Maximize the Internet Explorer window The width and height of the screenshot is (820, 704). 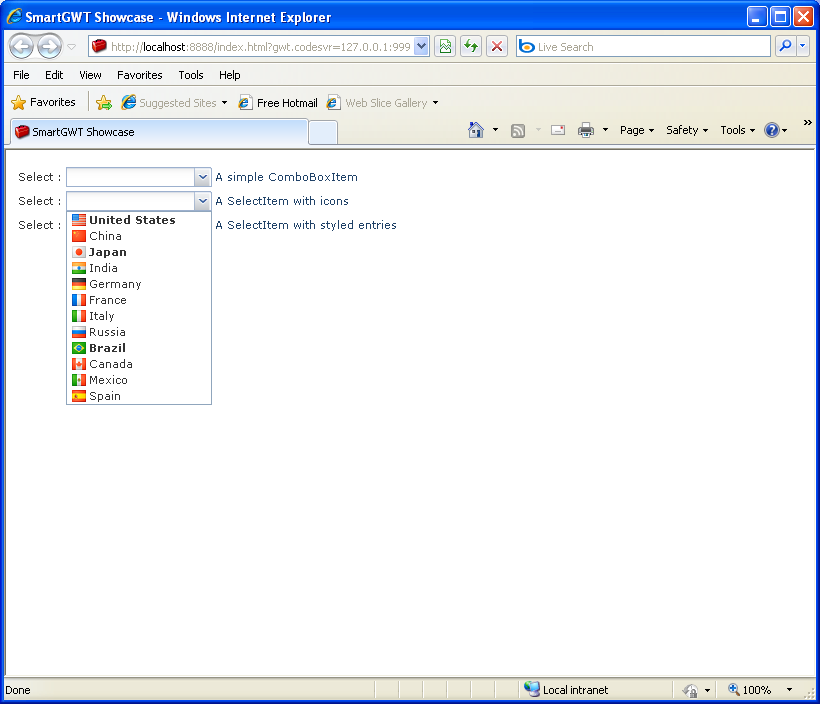click(780, 17)
